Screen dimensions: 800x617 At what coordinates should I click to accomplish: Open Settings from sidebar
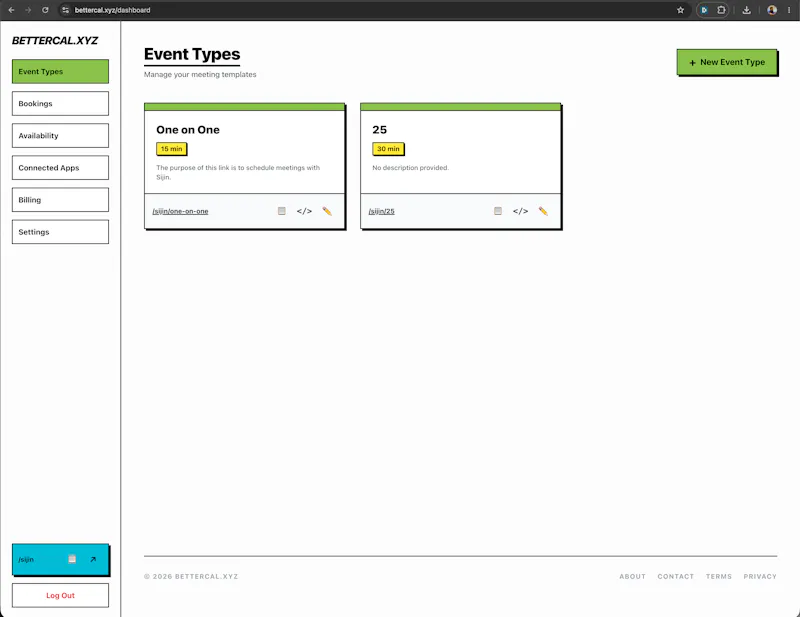[x=60, y=232]
